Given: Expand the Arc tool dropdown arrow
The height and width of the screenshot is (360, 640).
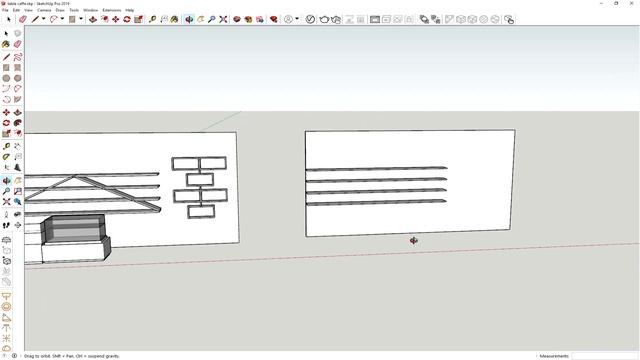Looking at the screenshot, I should (x=62, y=19).
